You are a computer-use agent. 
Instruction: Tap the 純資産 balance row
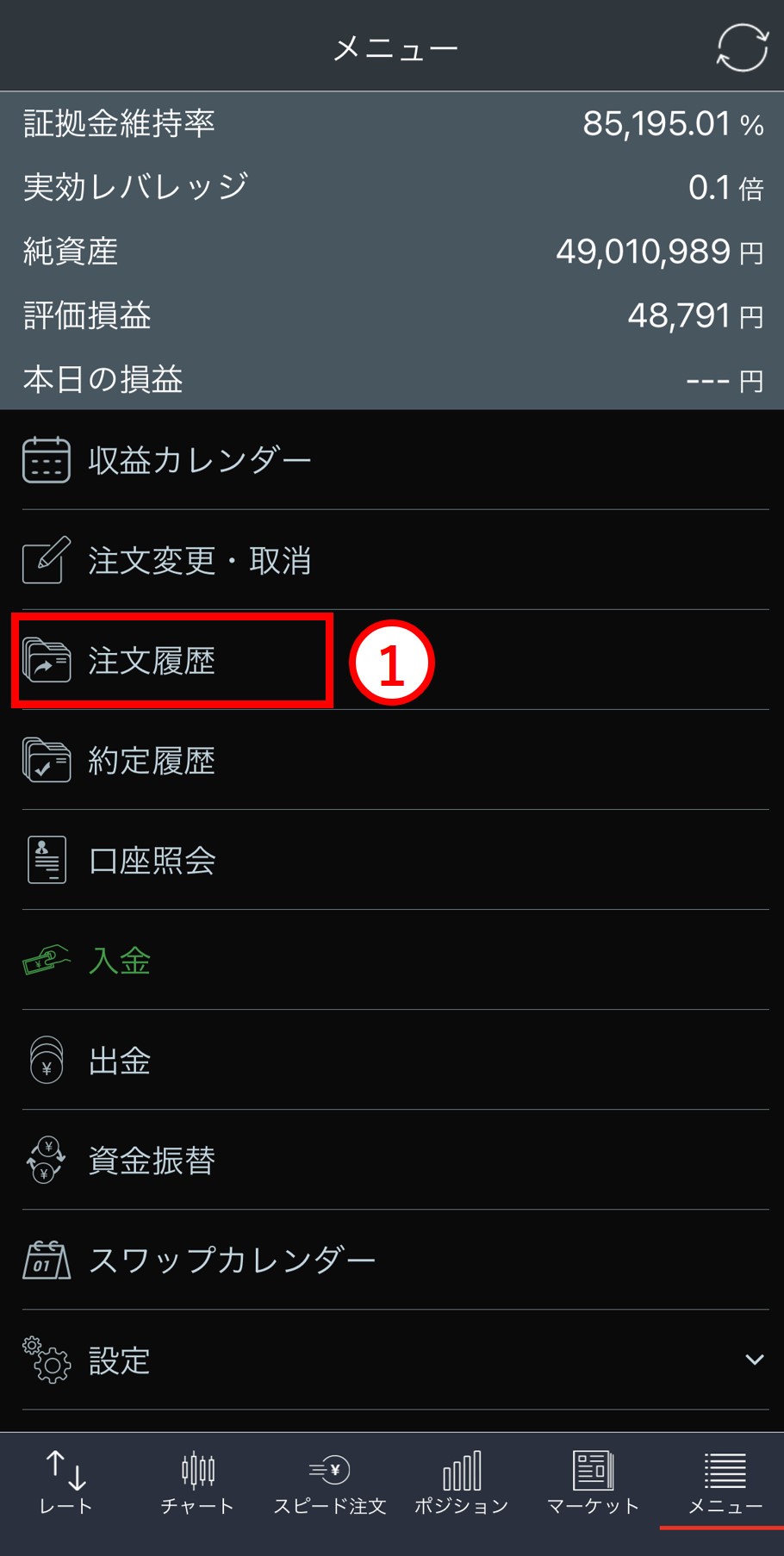392,251
